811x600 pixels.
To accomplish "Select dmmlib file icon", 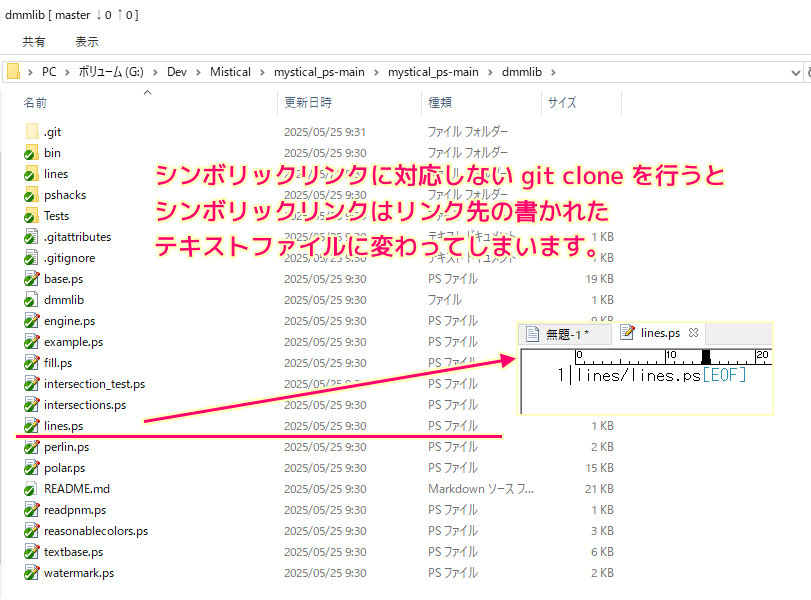I will 32,300.
